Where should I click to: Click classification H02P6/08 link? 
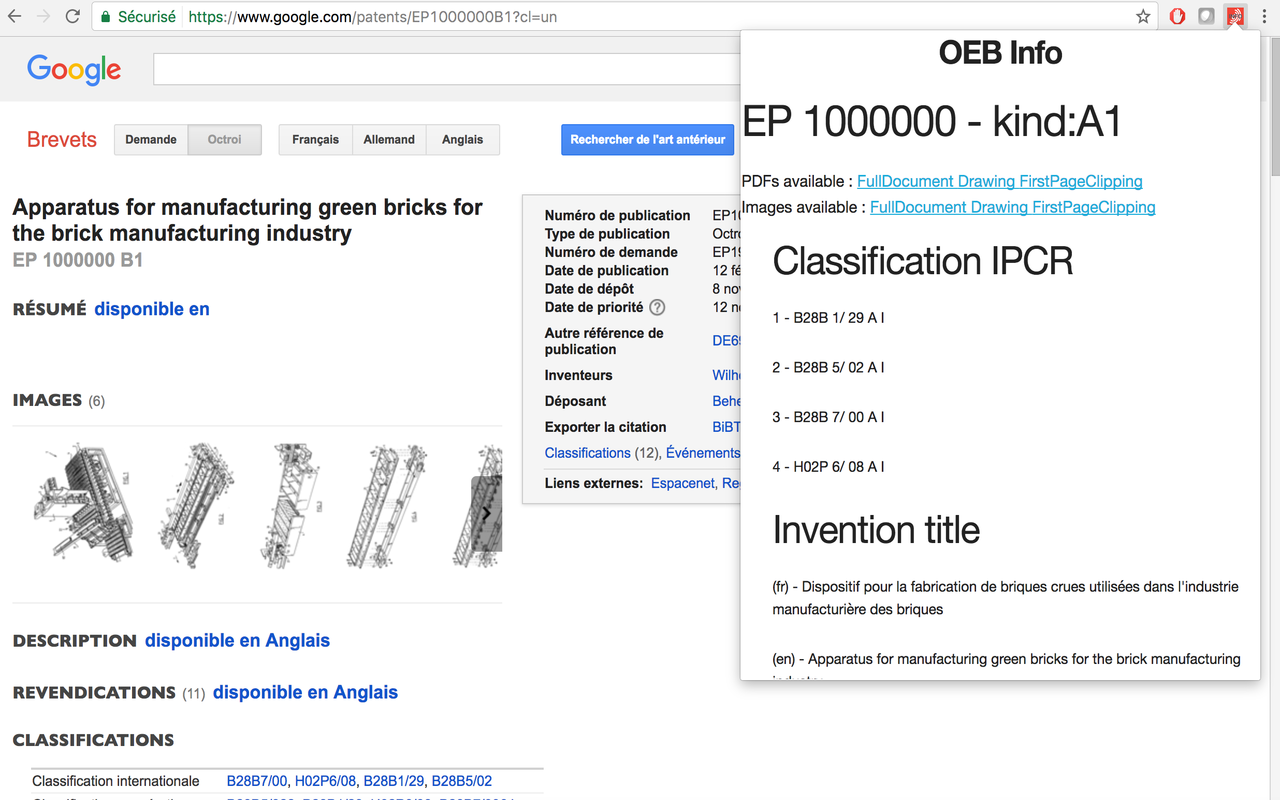point(325,781)
